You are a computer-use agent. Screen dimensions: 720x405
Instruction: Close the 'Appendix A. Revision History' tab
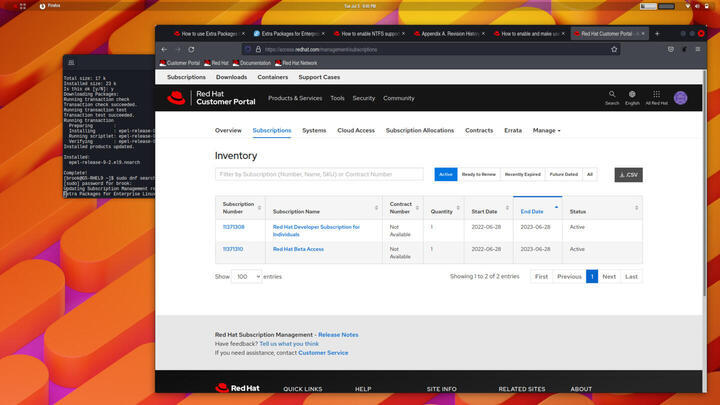[483, 34]
